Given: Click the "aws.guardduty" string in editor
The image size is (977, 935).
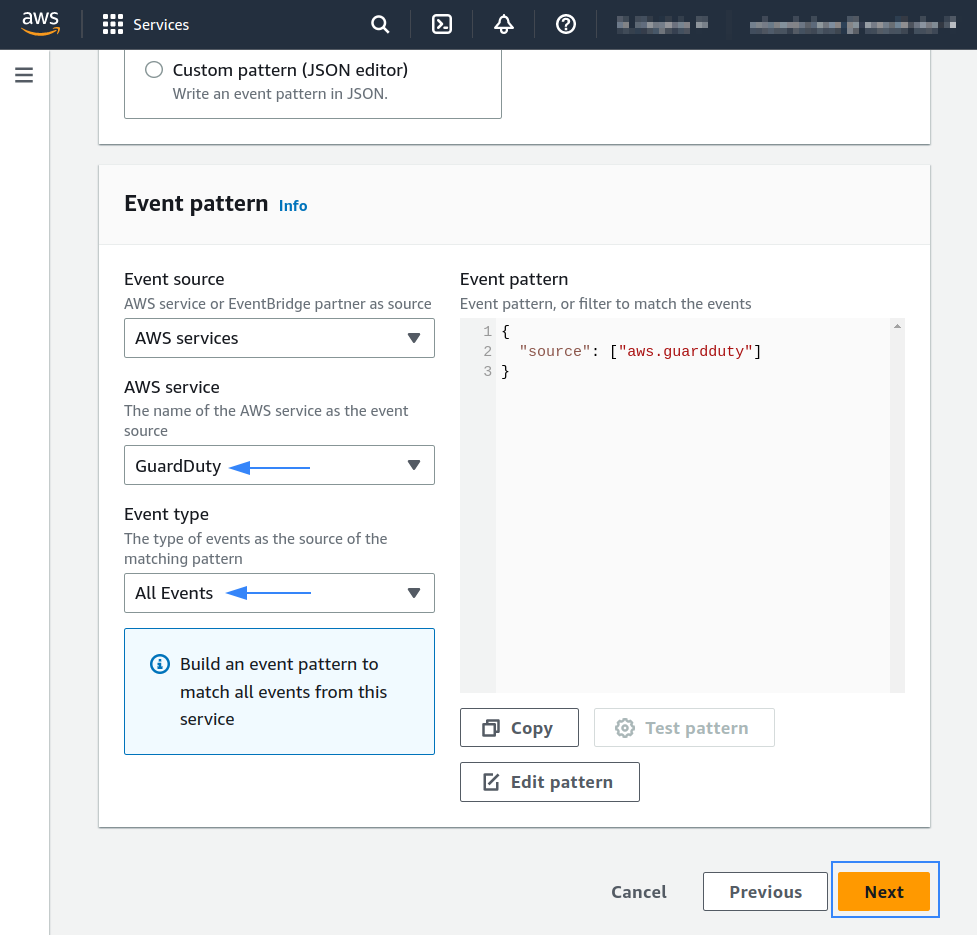Looking at the screenshot, I should pyautogui.click(x=685, y=351).
